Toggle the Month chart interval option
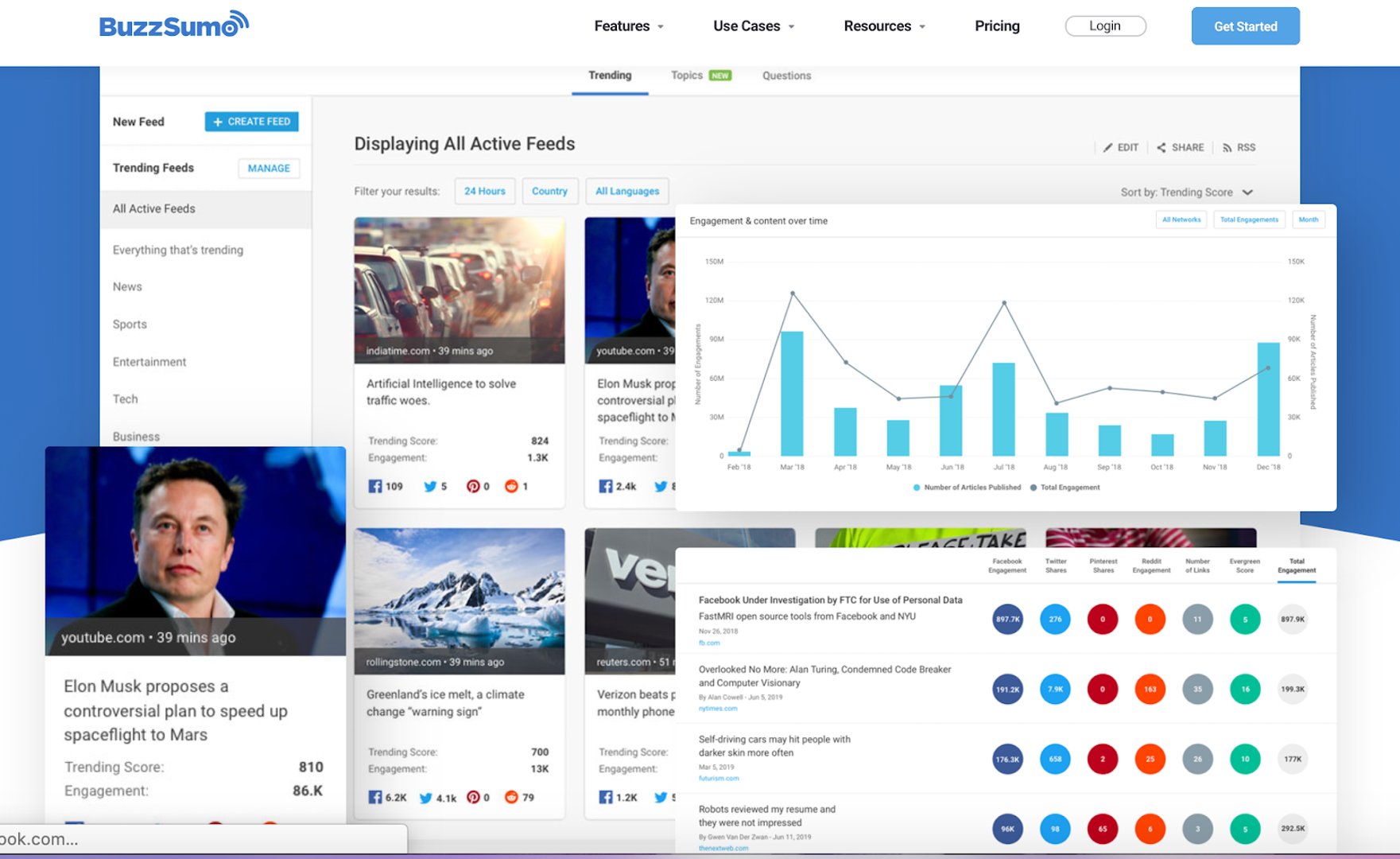 1308,220
